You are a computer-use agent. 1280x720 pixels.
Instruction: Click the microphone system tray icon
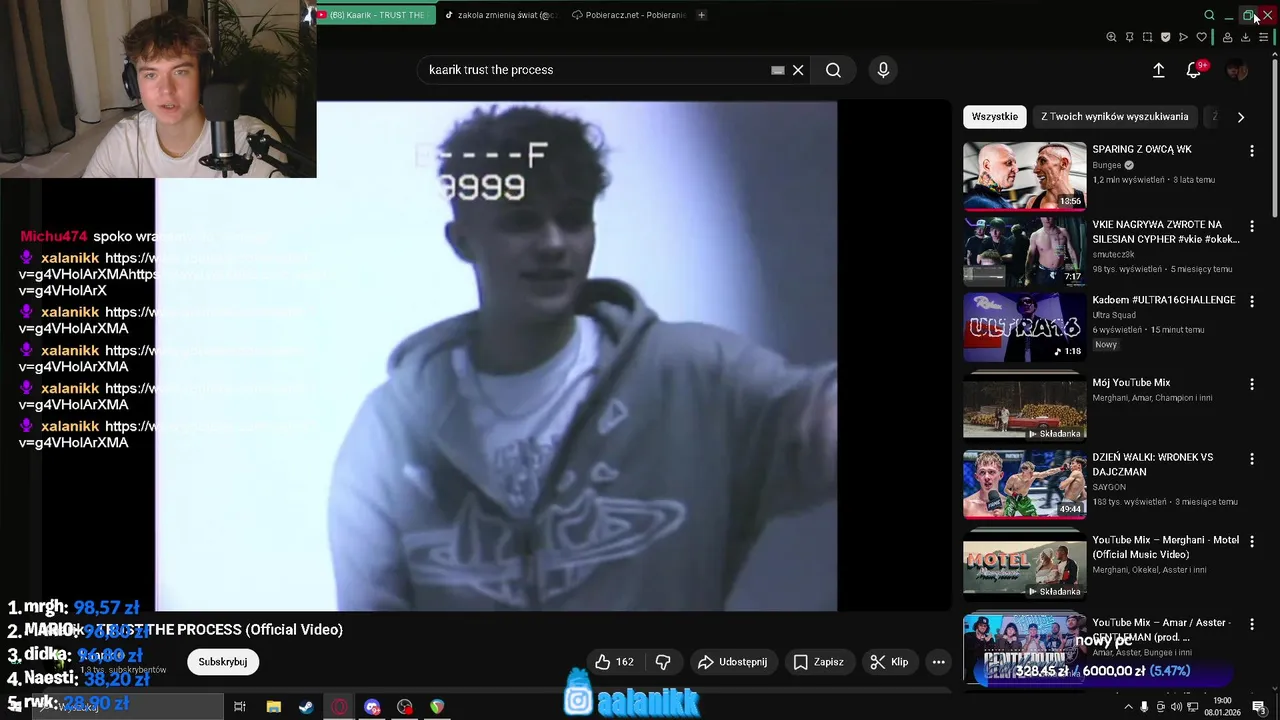pyautogui.click(x=1145, y=707)
